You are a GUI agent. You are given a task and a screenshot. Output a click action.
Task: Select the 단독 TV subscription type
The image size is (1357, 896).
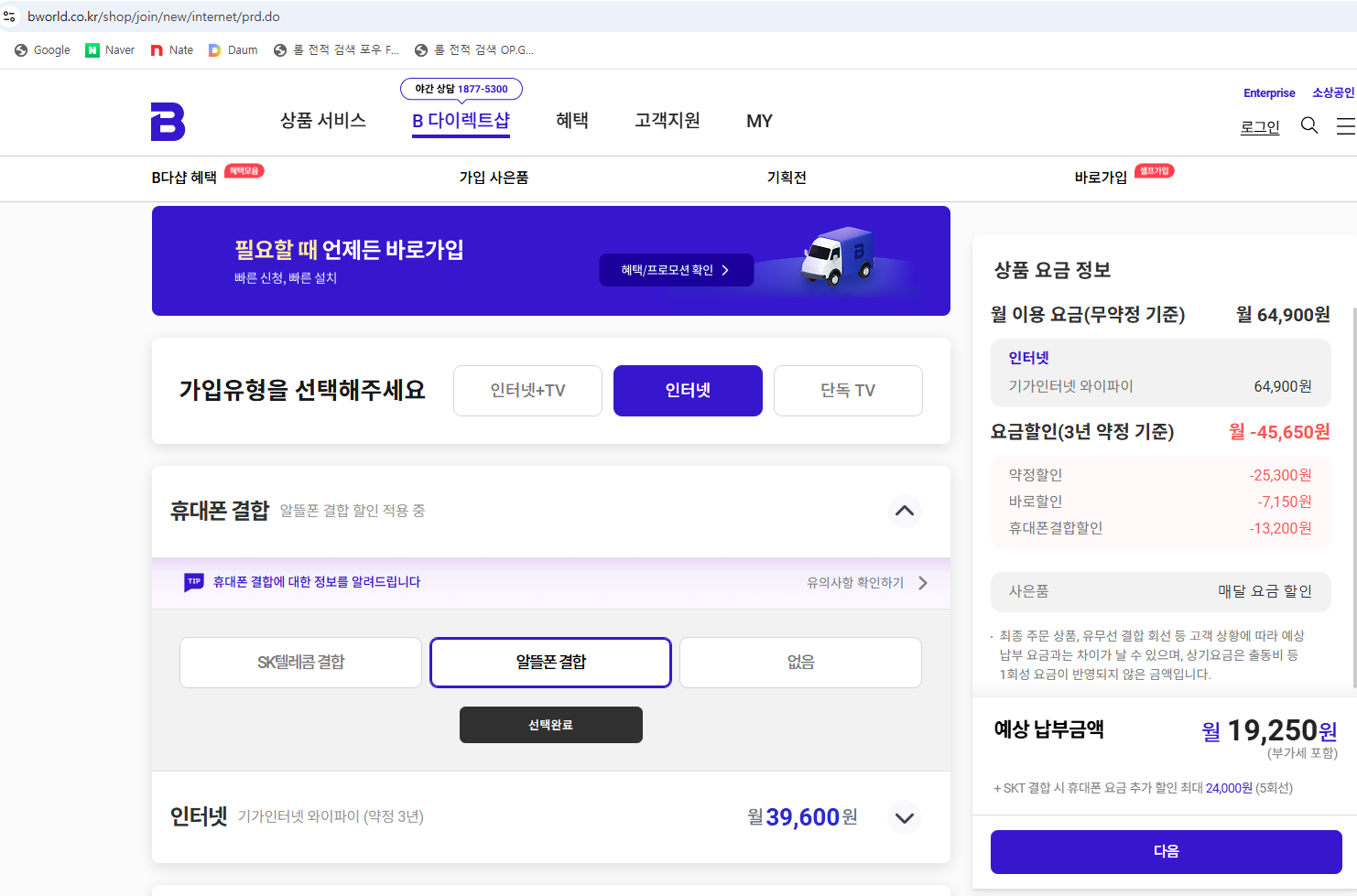point(848,391)
